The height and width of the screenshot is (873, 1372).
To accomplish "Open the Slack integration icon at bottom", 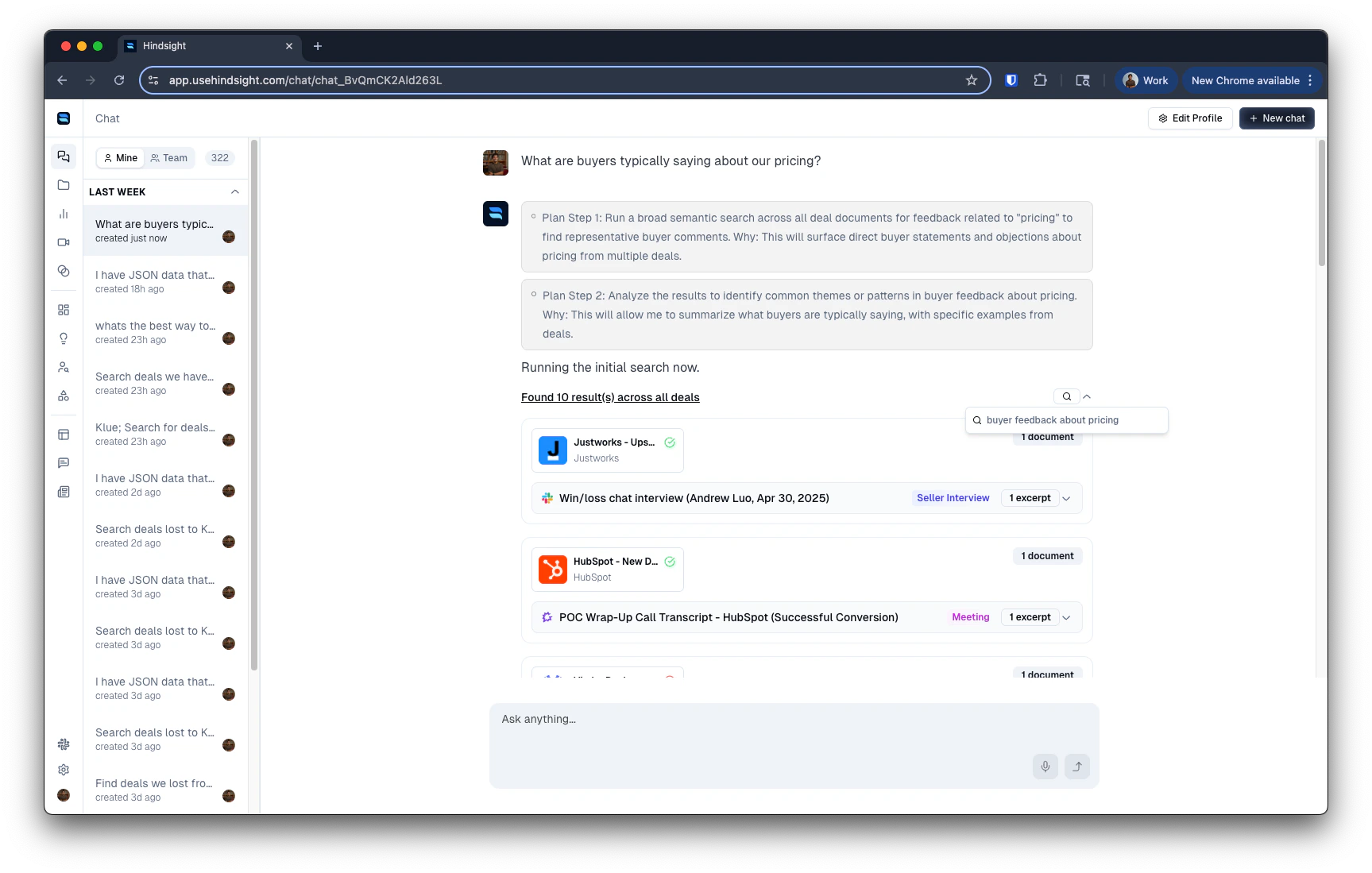I will click(64, 744).
